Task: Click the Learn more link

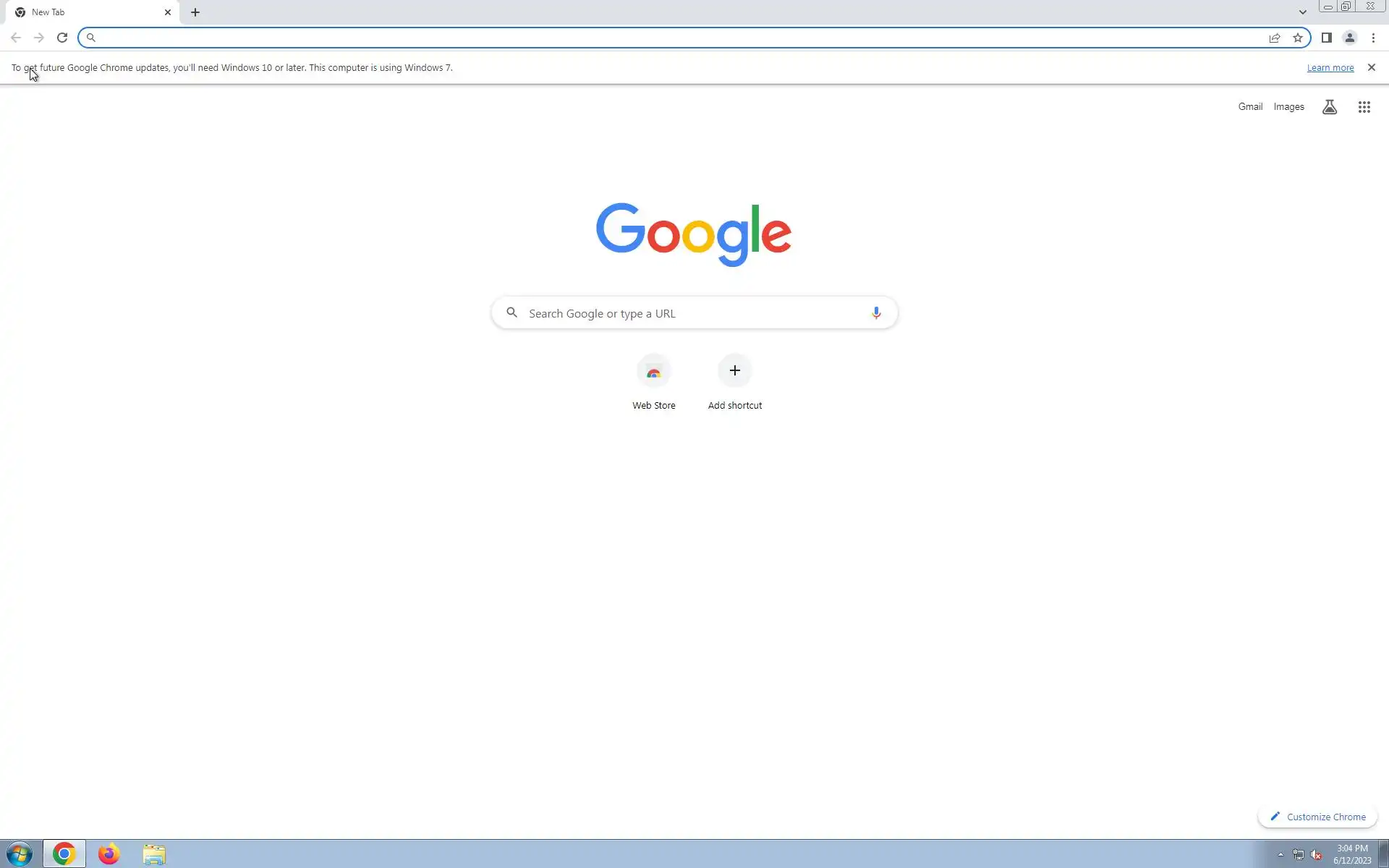Action: [x=1330, y=67]
